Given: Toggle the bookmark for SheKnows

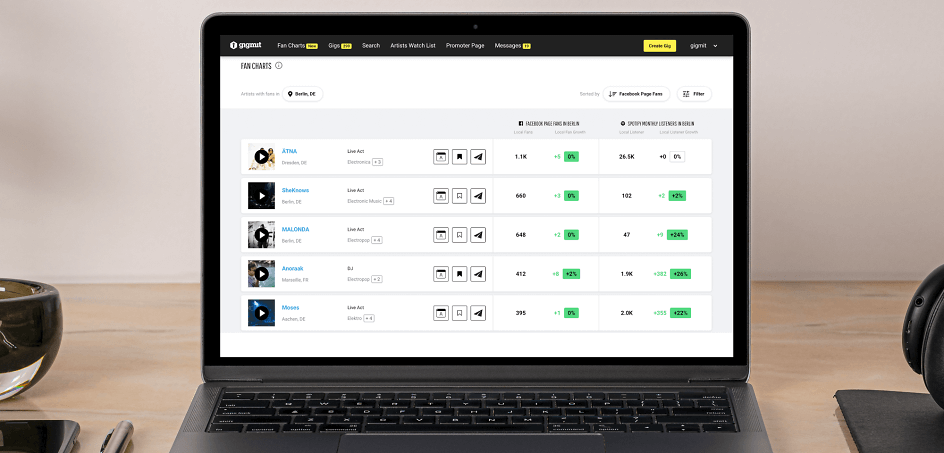Looking at the screenshot, I should coord(459,196).
